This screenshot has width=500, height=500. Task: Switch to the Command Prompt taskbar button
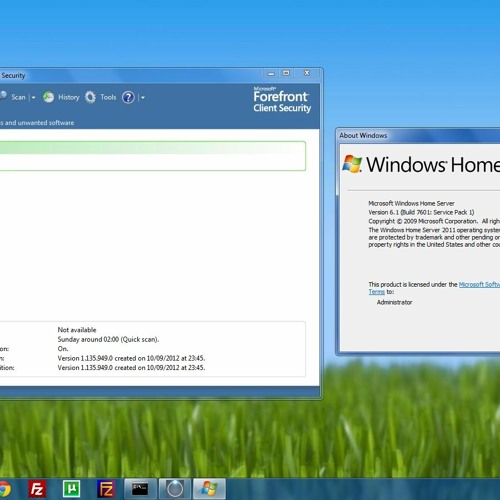coord(140,489)
